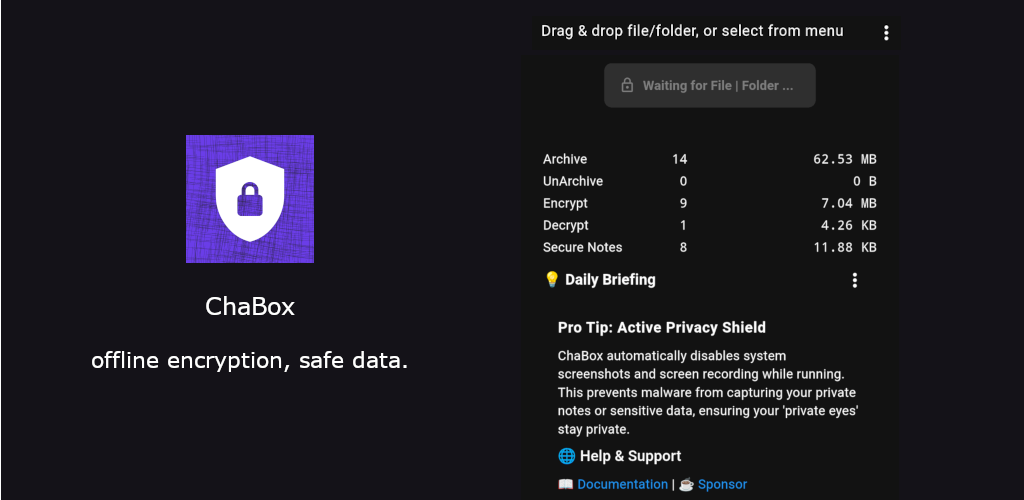Click the globe icon beside Help & Support
The image size is (1024, 500).
(566, 456)
